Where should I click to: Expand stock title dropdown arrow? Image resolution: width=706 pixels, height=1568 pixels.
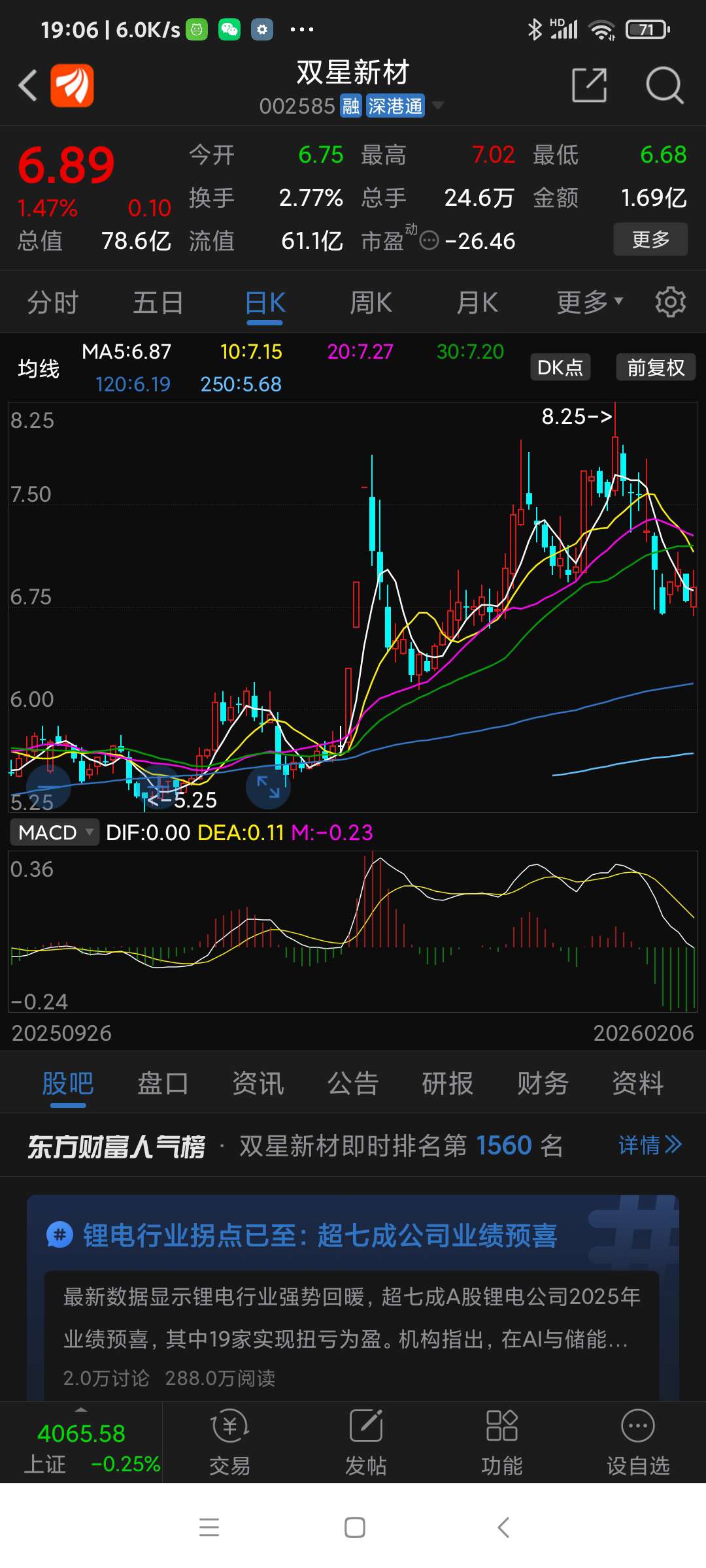point(437,105)
